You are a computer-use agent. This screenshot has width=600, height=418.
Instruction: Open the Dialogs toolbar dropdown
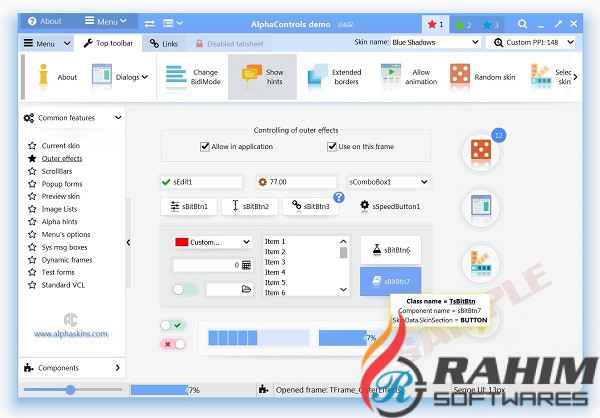pos(119,77)
